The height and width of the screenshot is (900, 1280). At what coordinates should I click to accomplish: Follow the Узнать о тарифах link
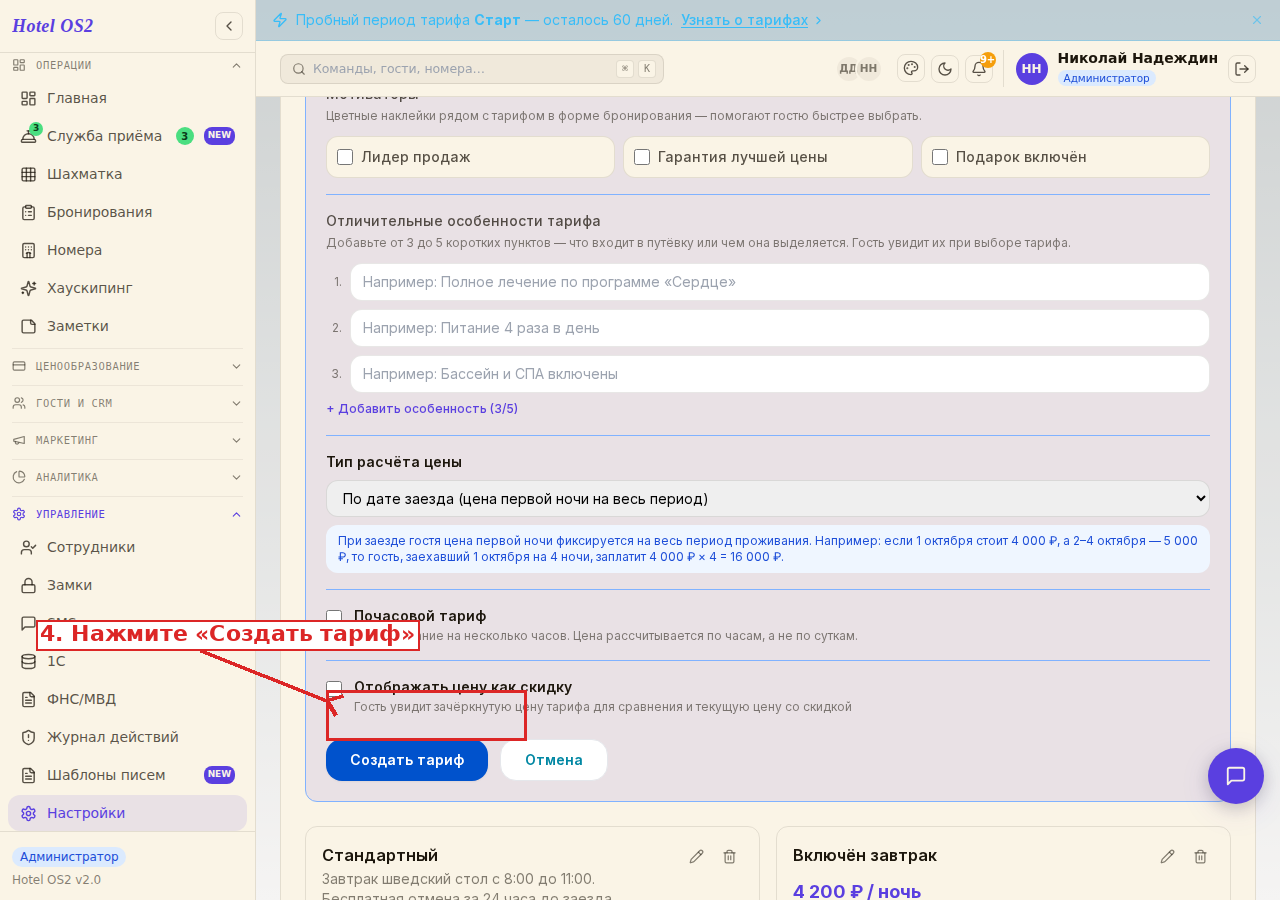745,20
